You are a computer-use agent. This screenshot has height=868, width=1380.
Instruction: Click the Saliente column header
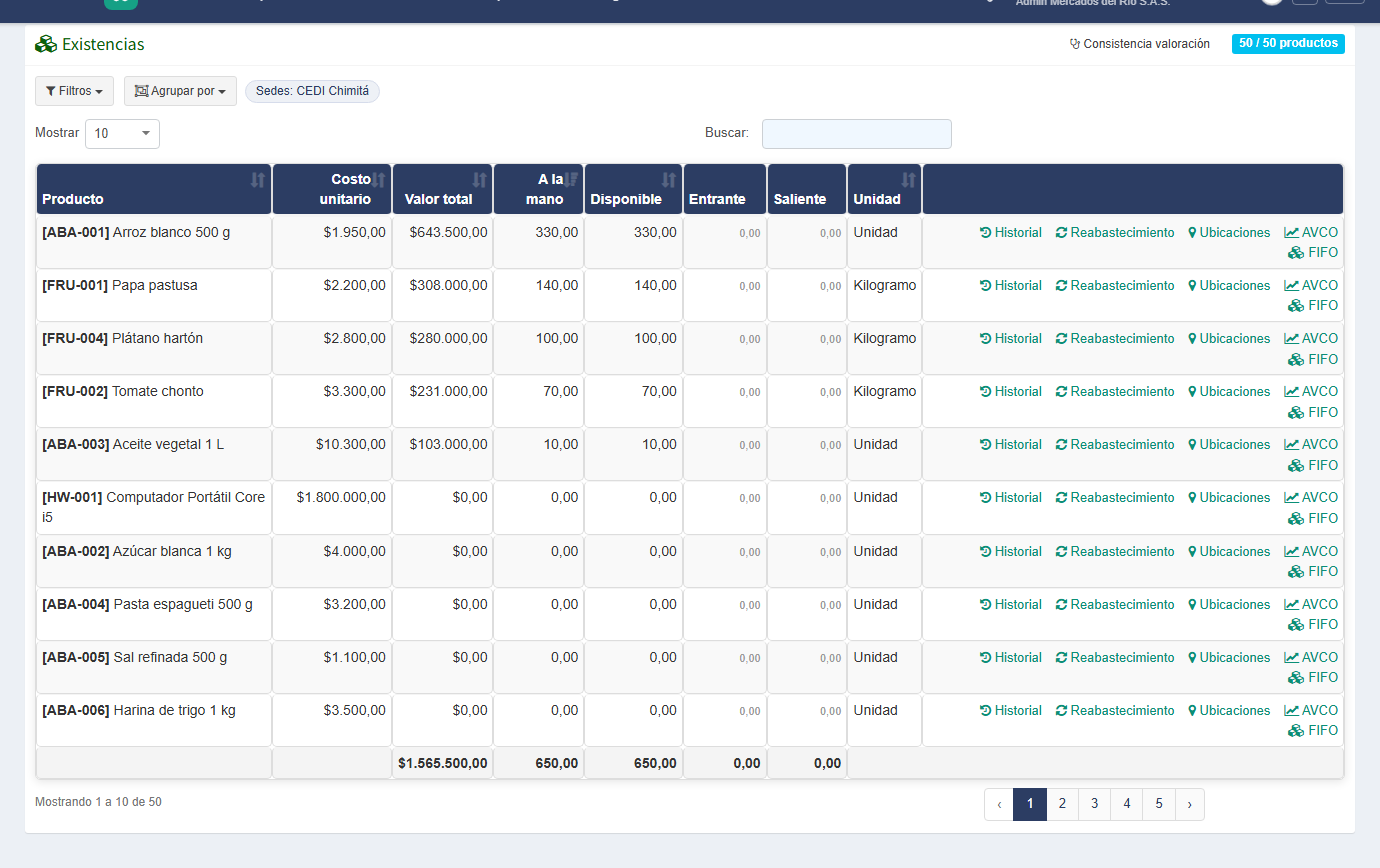click(x=807, y=189)
